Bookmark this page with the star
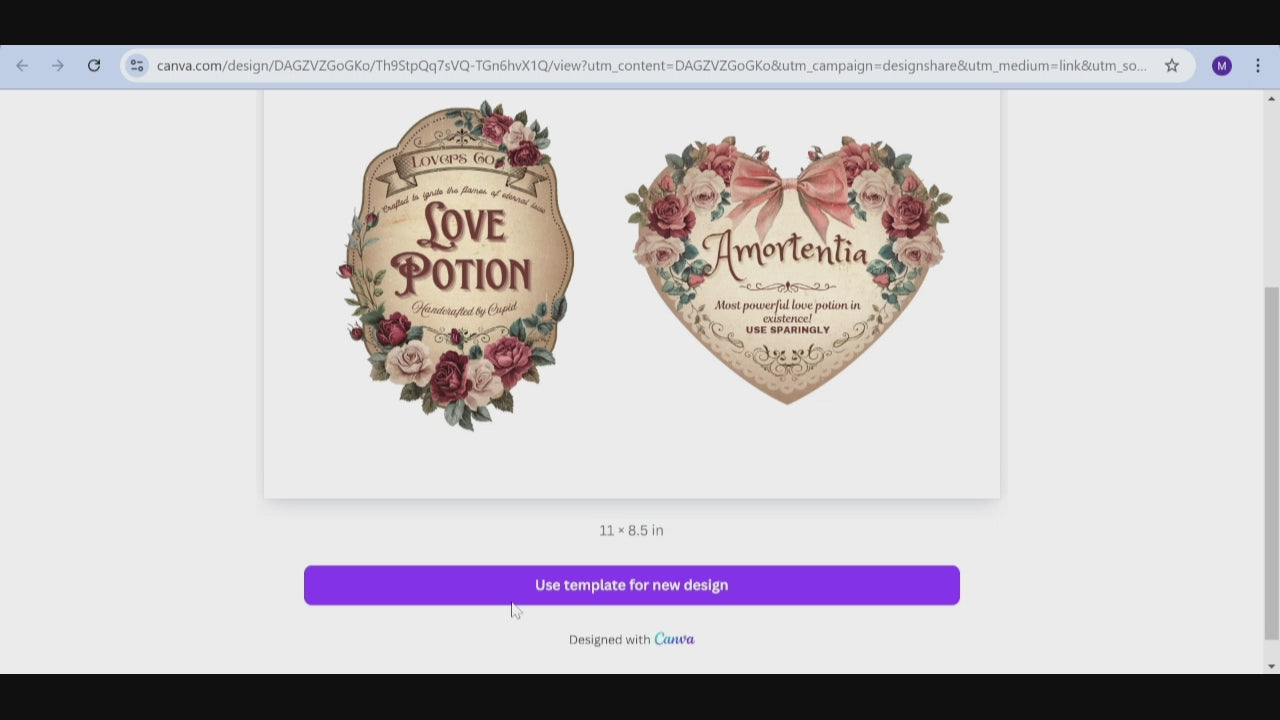Image resolution: width=1280 pixels, height=720 pixels. point(1171,66)
